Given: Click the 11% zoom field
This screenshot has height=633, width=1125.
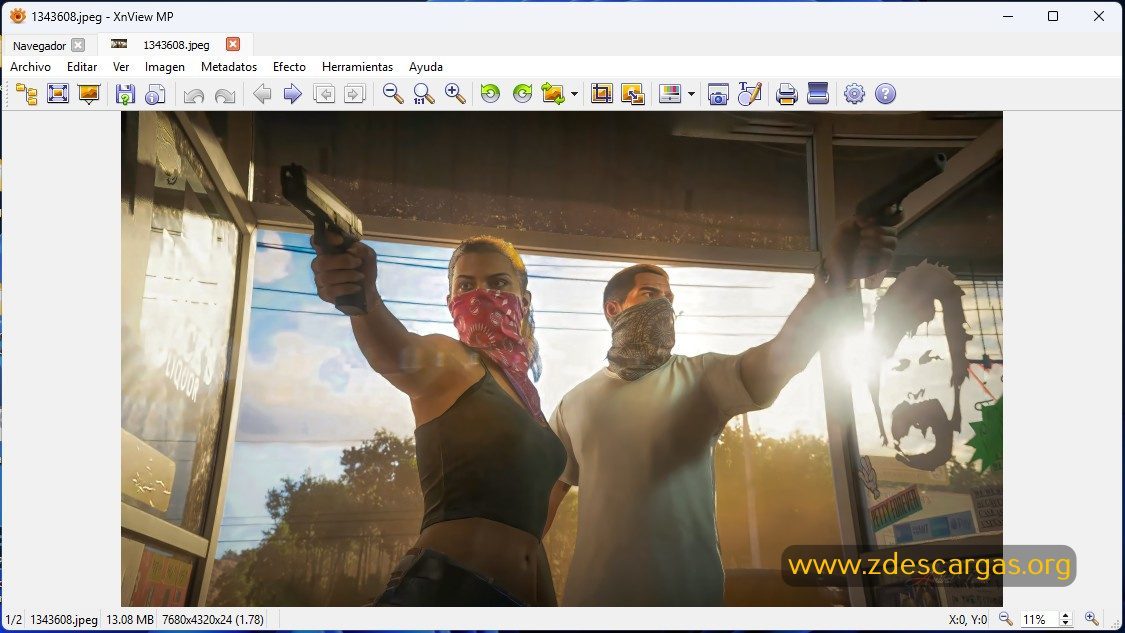Looking at the screenshot, I should [1038, 619].
